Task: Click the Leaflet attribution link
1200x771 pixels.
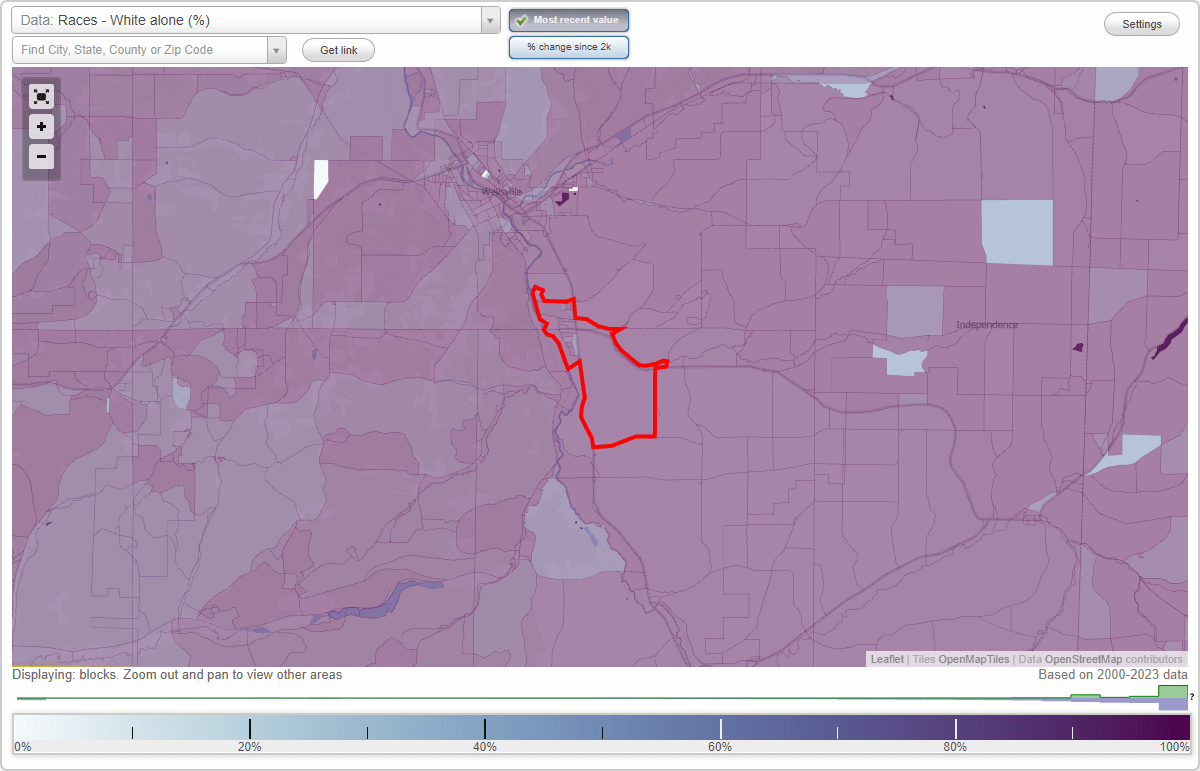Action: coord(887,659)
